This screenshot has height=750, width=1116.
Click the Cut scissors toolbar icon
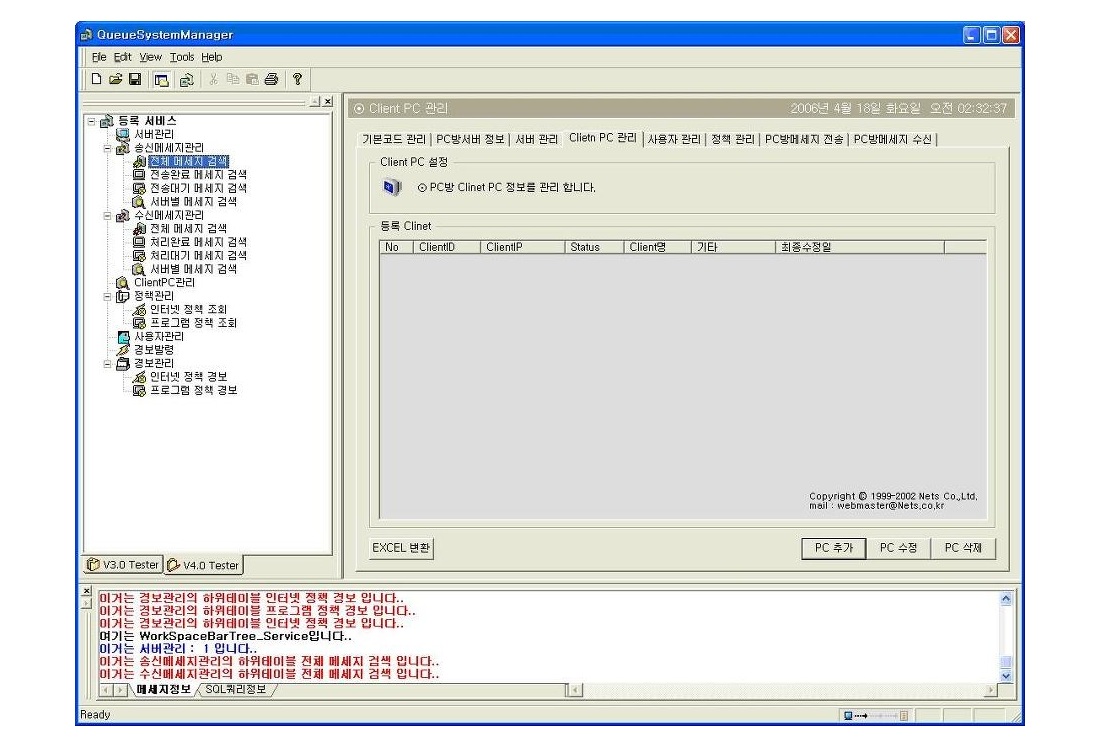click(213, 79)
